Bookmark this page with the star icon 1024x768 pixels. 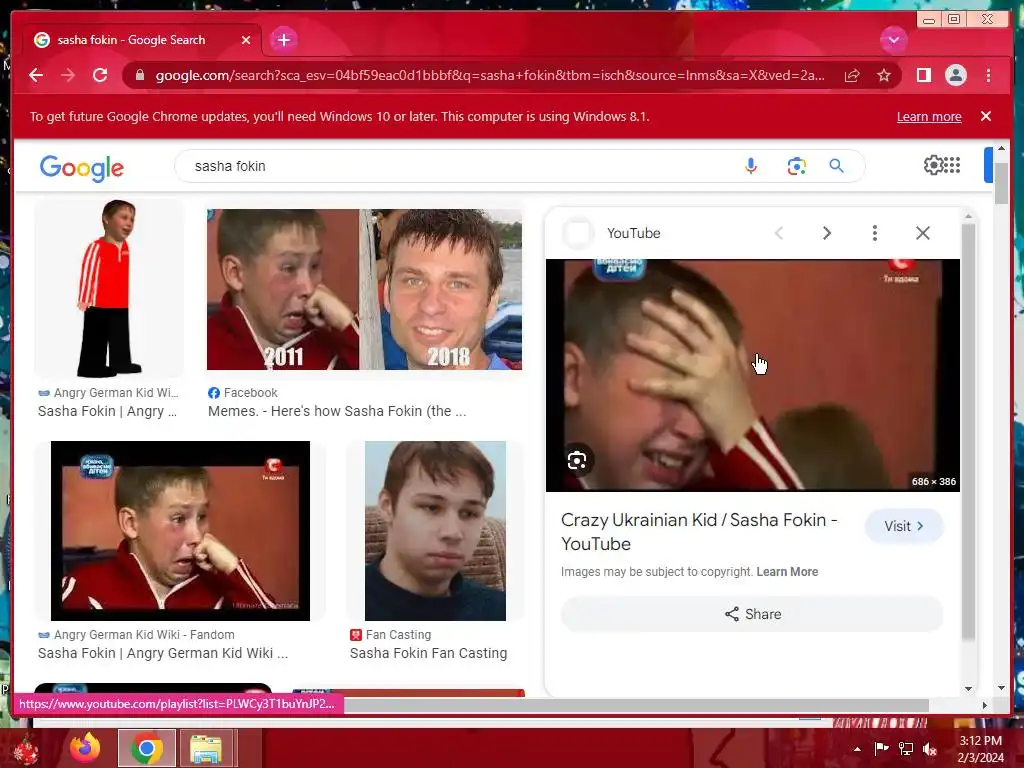(x=884, y=76)
